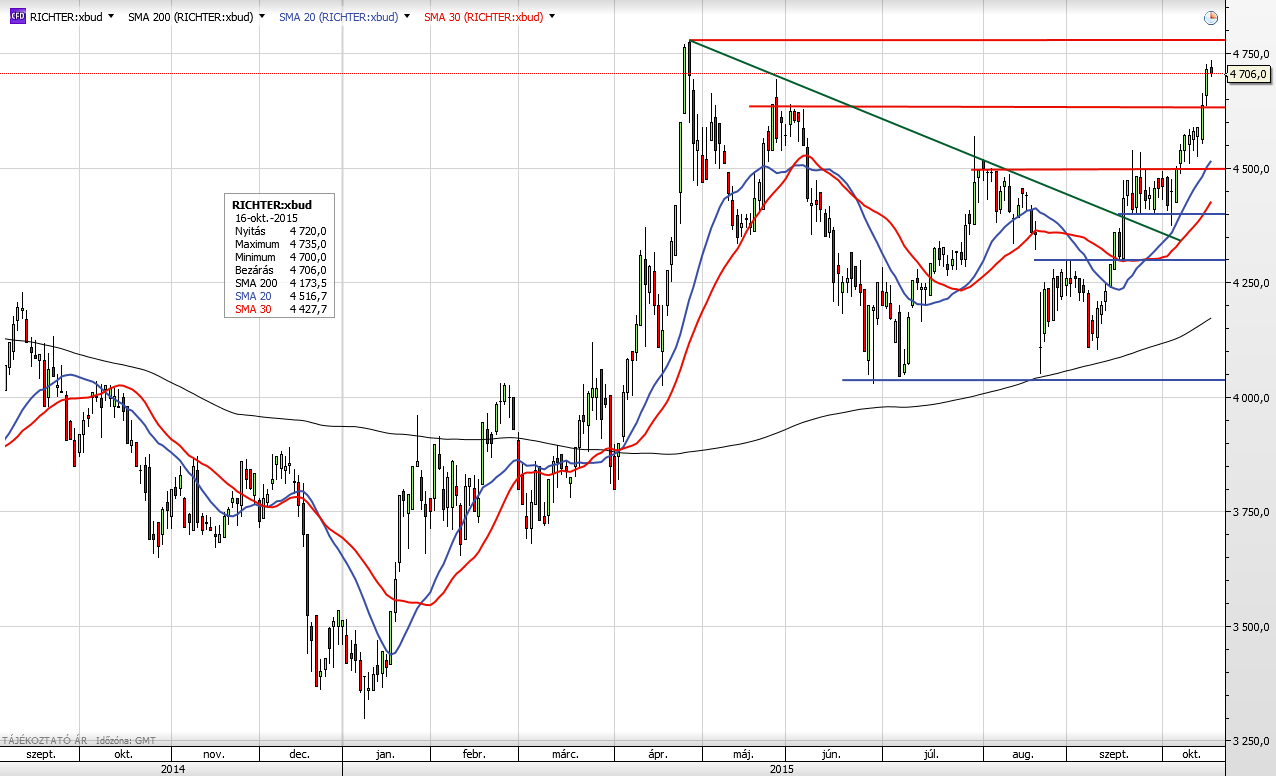Image resolution: width=1276 pixels, height=776 pixels.
Task: Click the 2014 year label on the time axis
Action: point(172,768)
